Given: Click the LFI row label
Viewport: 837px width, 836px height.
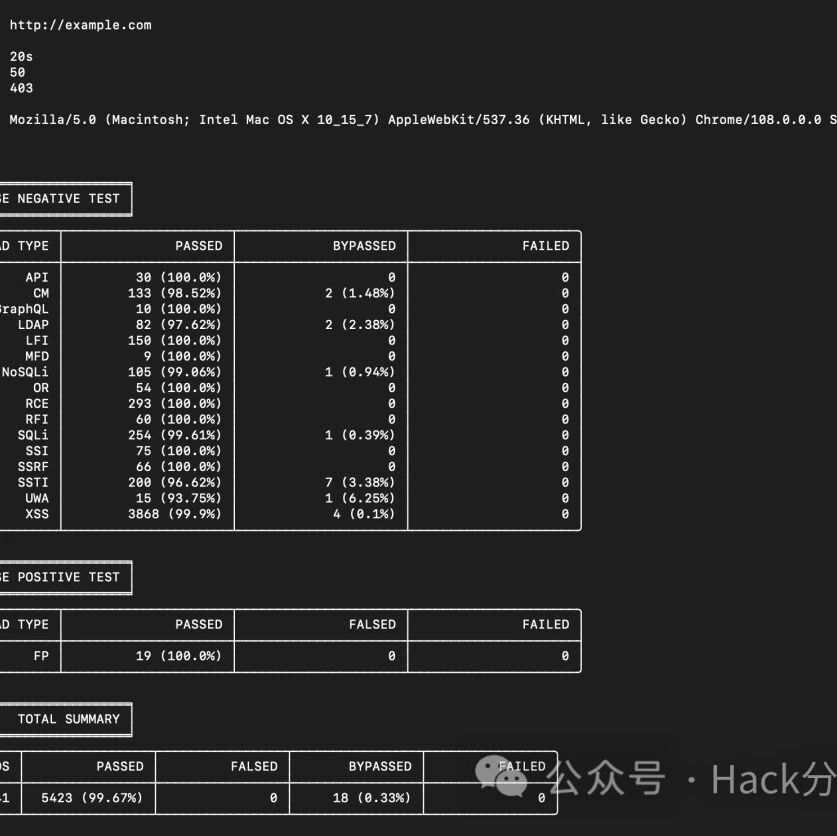Looking at the screenshot, I should tap(37, 341).
